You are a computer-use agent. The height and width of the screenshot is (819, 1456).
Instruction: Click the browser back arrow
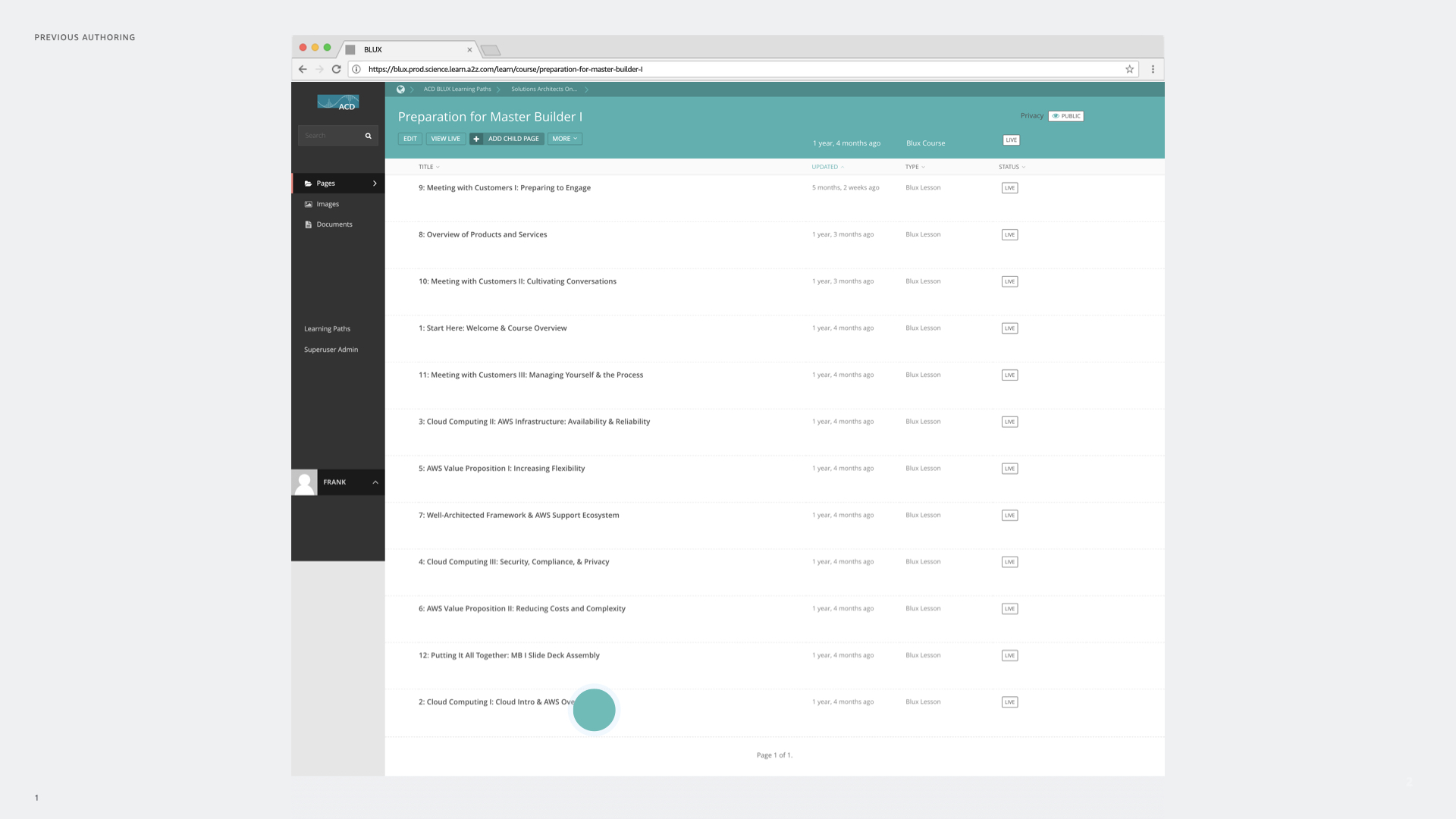(303, 69)
